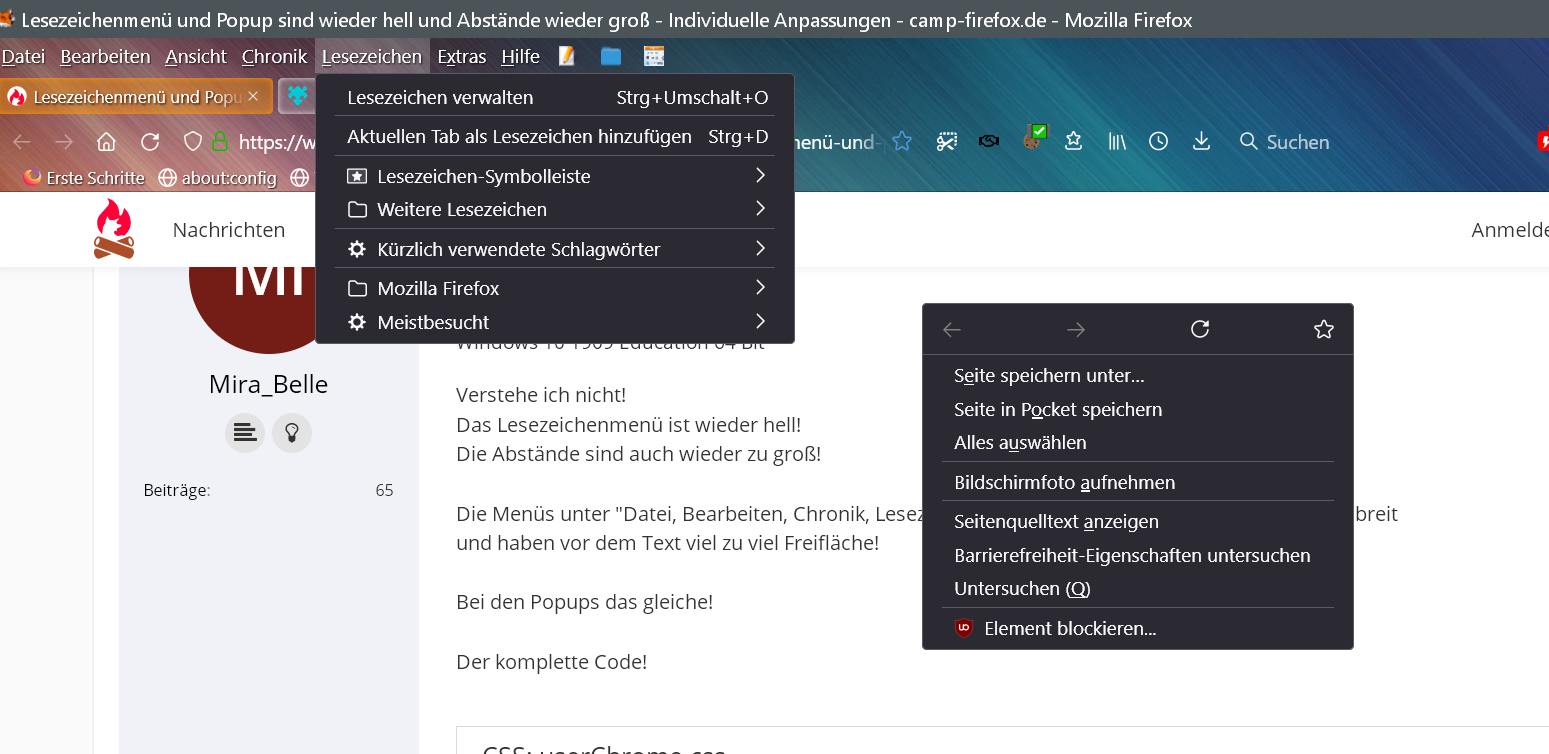The width and height of the screenshot is (1549, 754).
Task: Open the cookie extension icon
Action: [x=1033, y=140]
